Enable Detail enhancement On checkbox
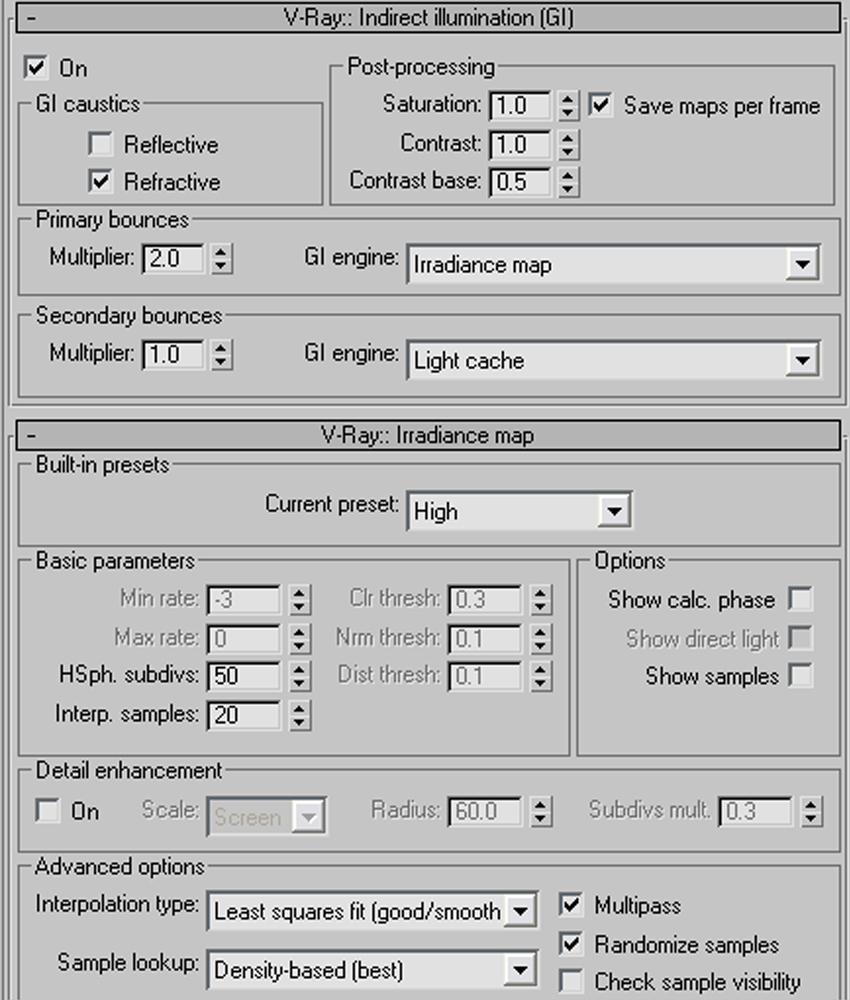 [47, 811]
